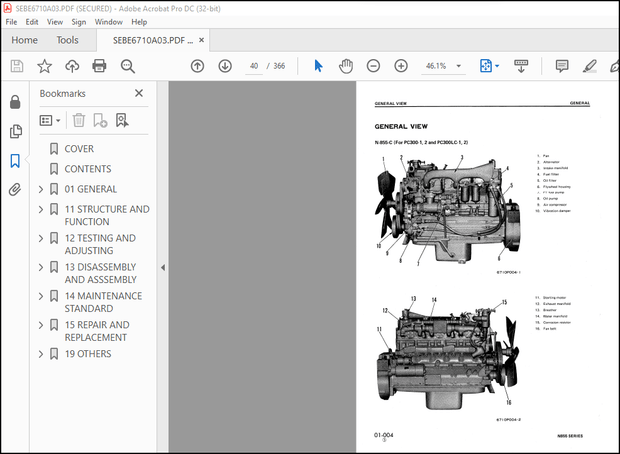
Task: Select the 19 OTHERS bookmark label
Action: (x=88, y=354)
